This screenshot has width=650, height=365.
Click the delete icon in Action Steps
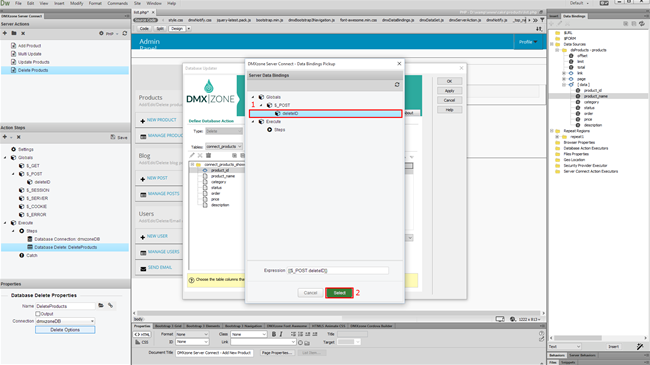tap(18, 137)
